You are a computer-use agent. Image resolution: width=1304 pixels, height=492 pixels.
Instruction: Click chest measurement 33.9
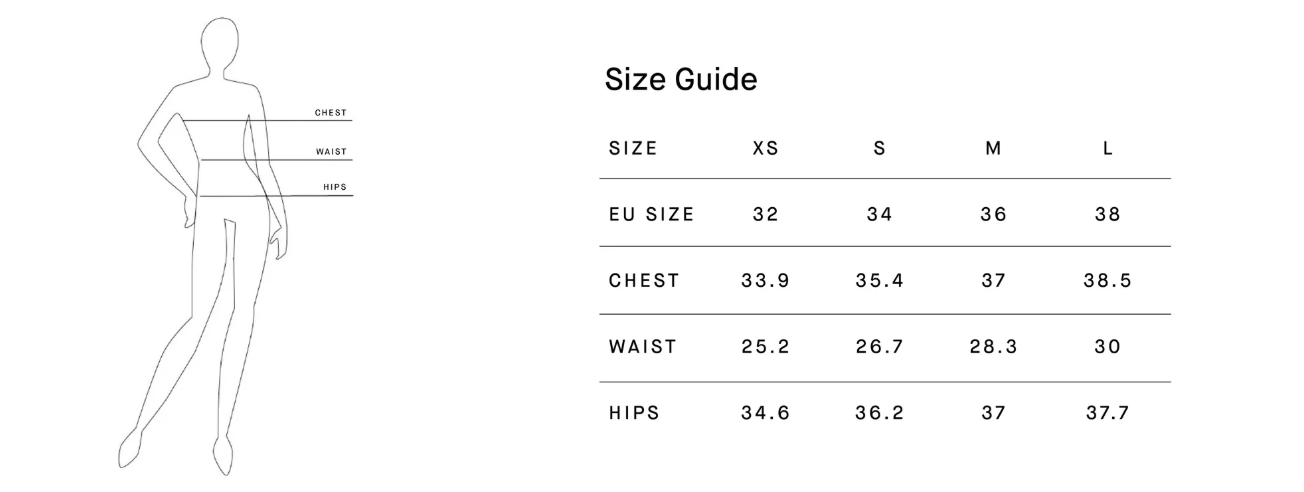[765, 281]
